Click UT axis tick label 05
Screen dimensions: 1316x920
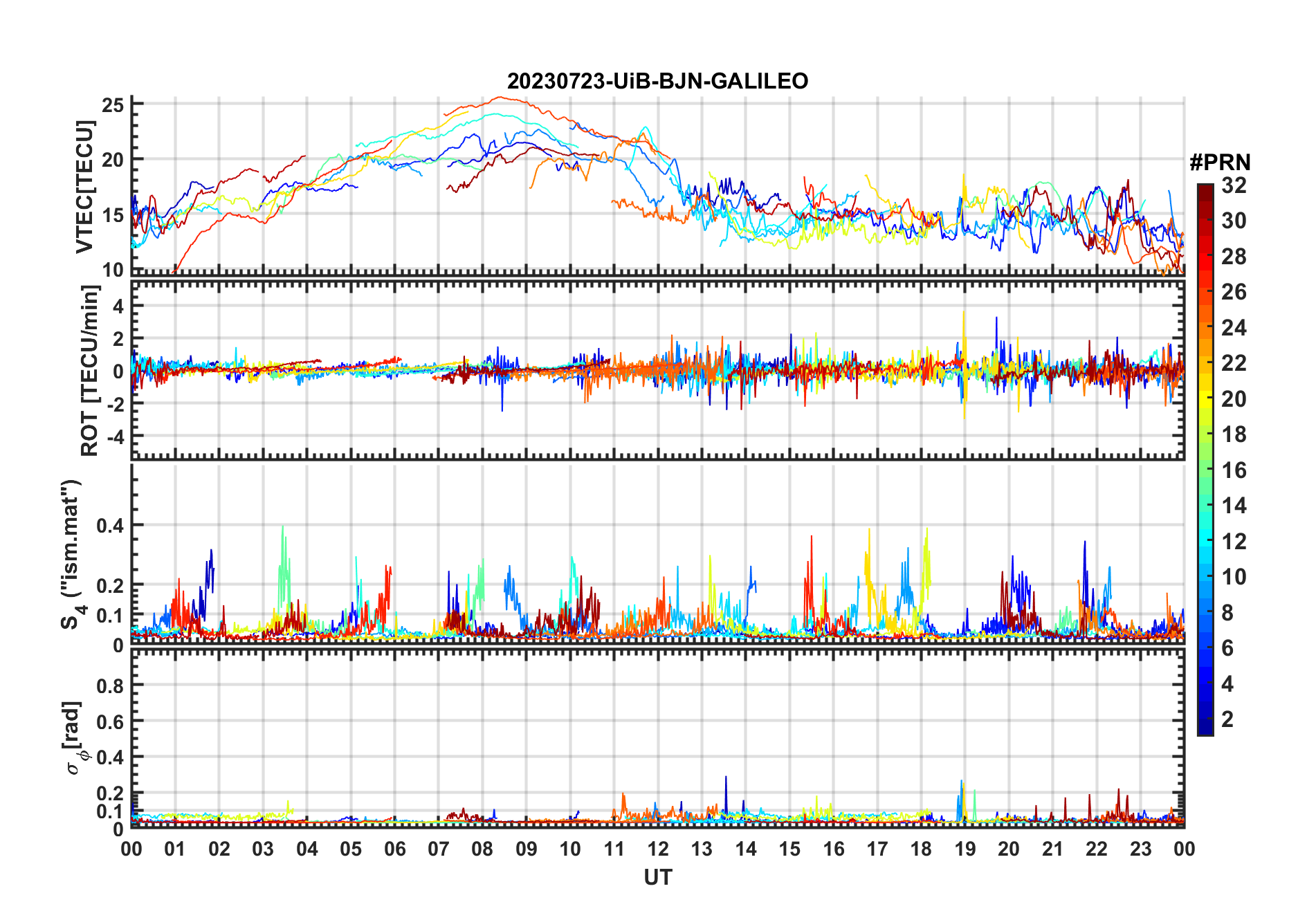click(351, 849)
